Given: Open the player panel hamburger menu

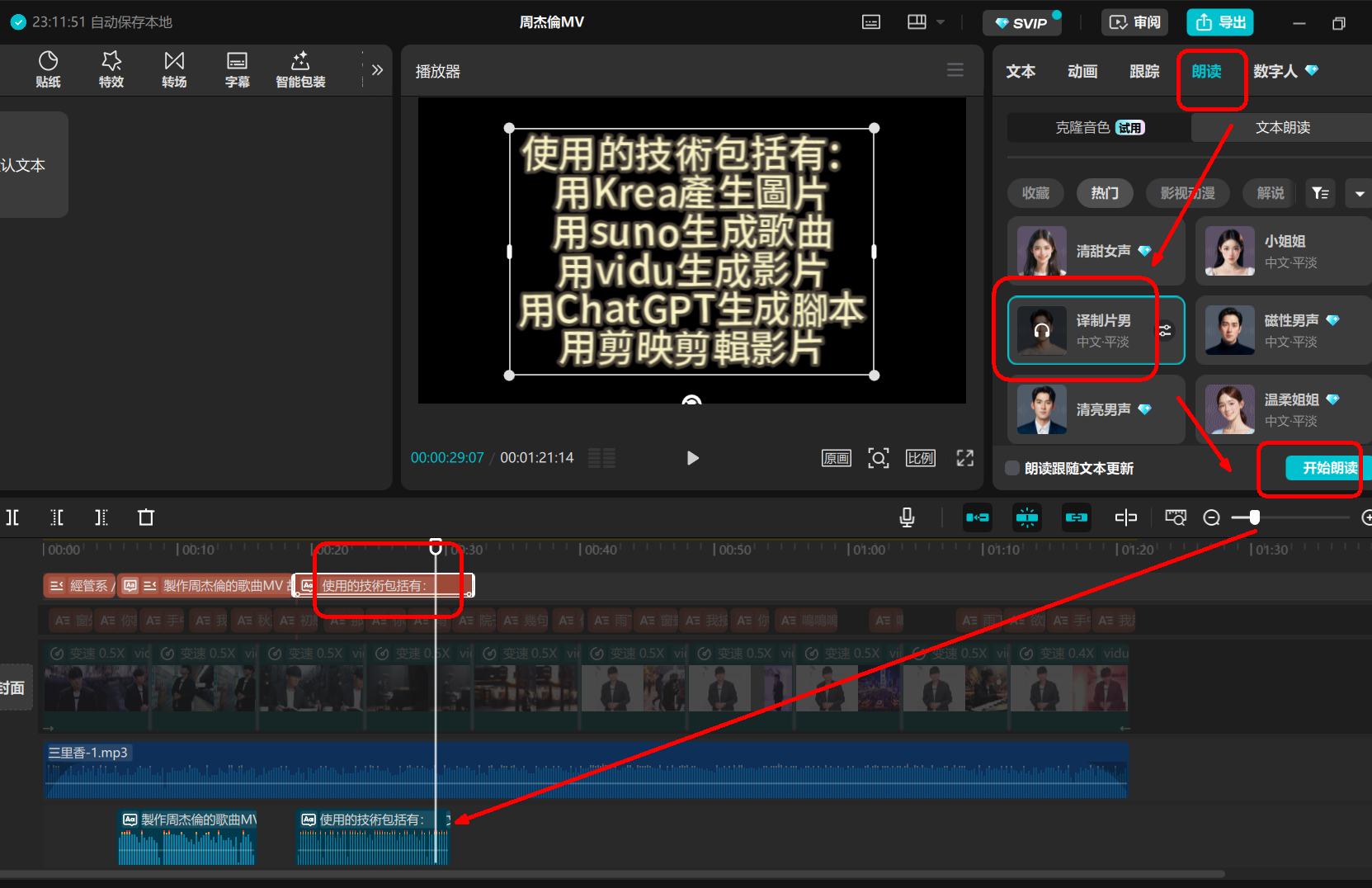Looking at the screenshot, I should tap(955, 70).
